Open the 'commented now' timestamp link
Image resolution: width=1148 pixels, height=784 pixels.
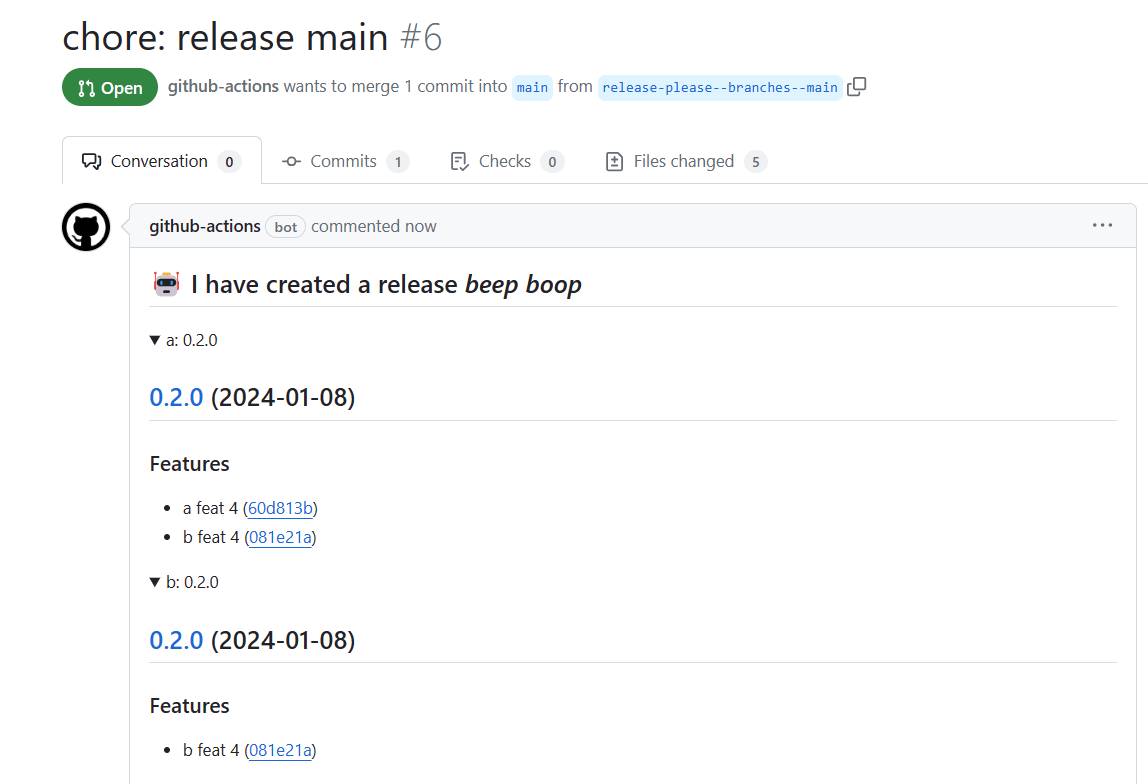(373, 226)
